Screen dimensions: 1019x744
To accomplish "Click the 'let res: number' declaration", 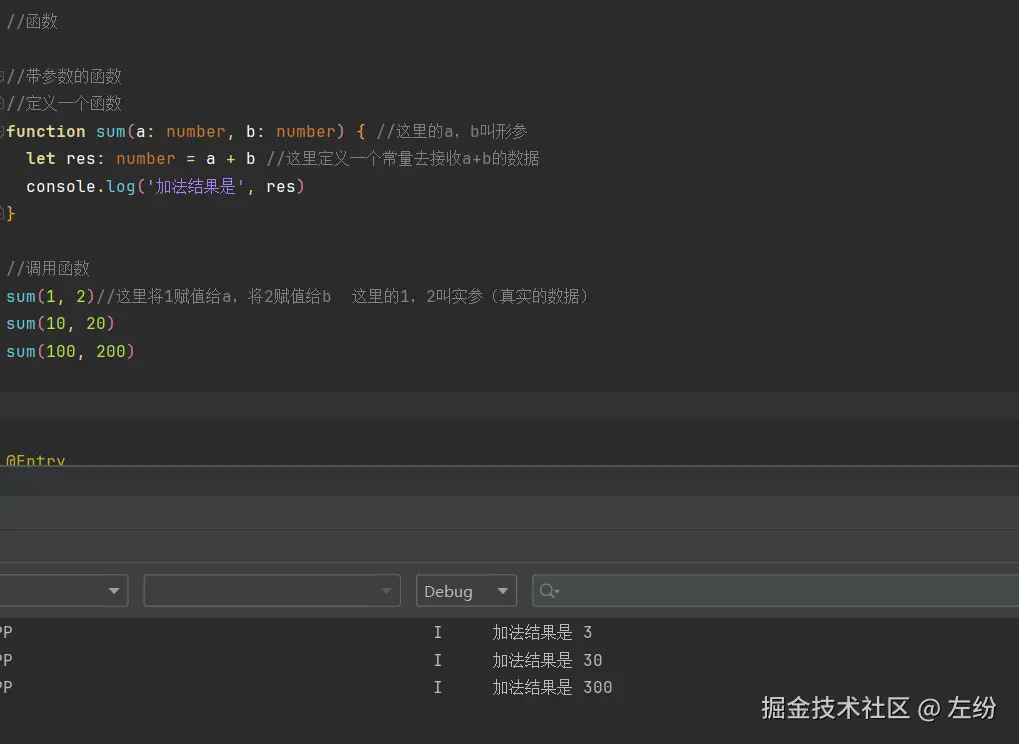I will (x=101, y=159).
